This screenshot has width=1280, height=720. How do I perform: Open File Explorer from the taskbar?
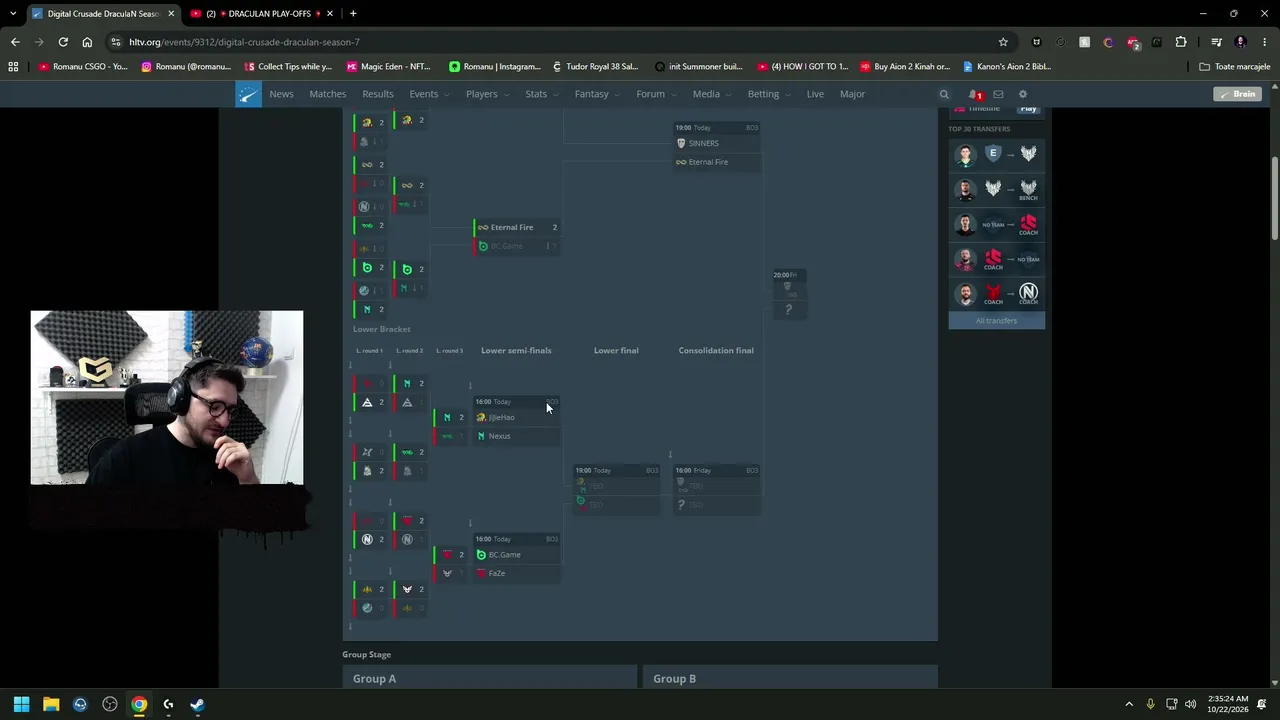(x=51, y=704)
